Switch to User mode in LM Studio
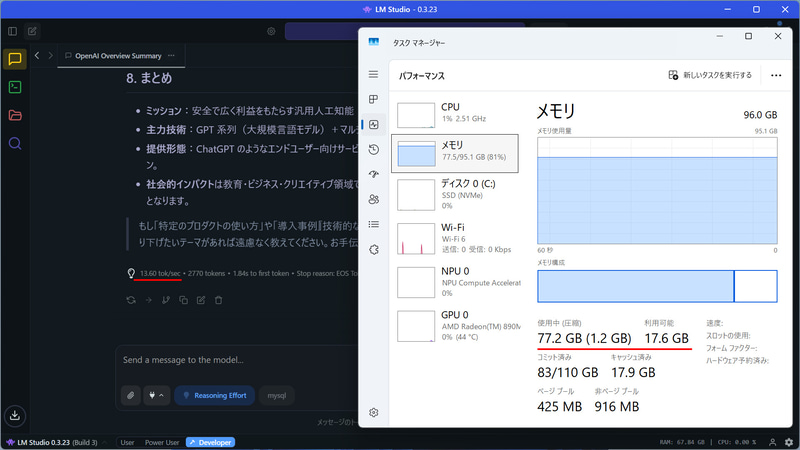 coord(127,442)
